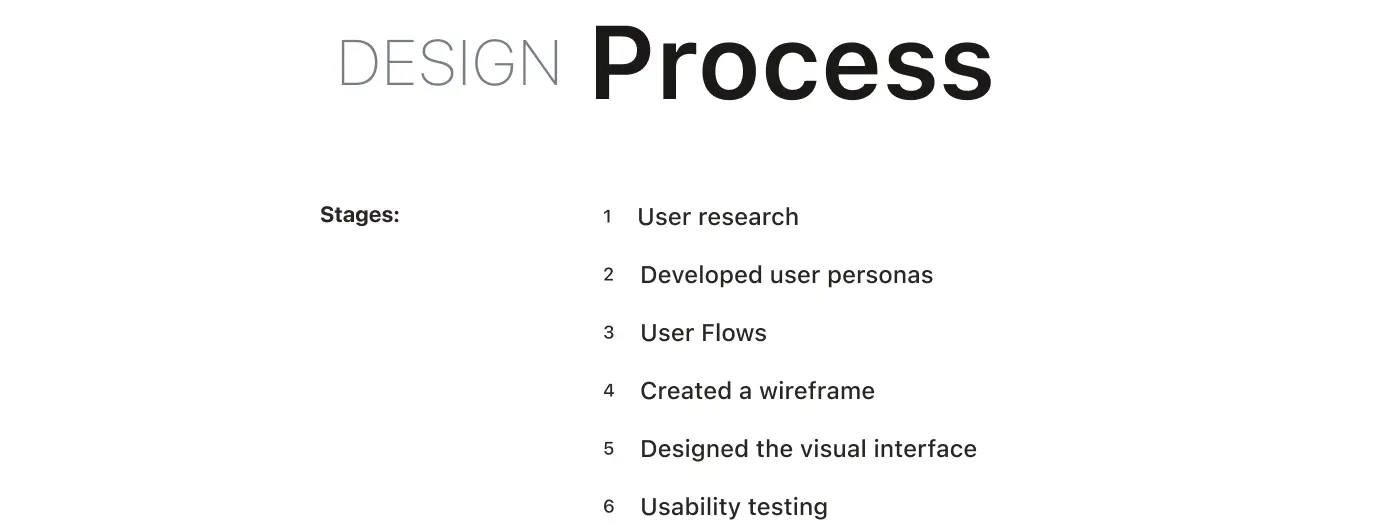The width and height of the screenshot is (1400, 525).
Task: Click the bold "Process" title
Action: click(791, 63)
